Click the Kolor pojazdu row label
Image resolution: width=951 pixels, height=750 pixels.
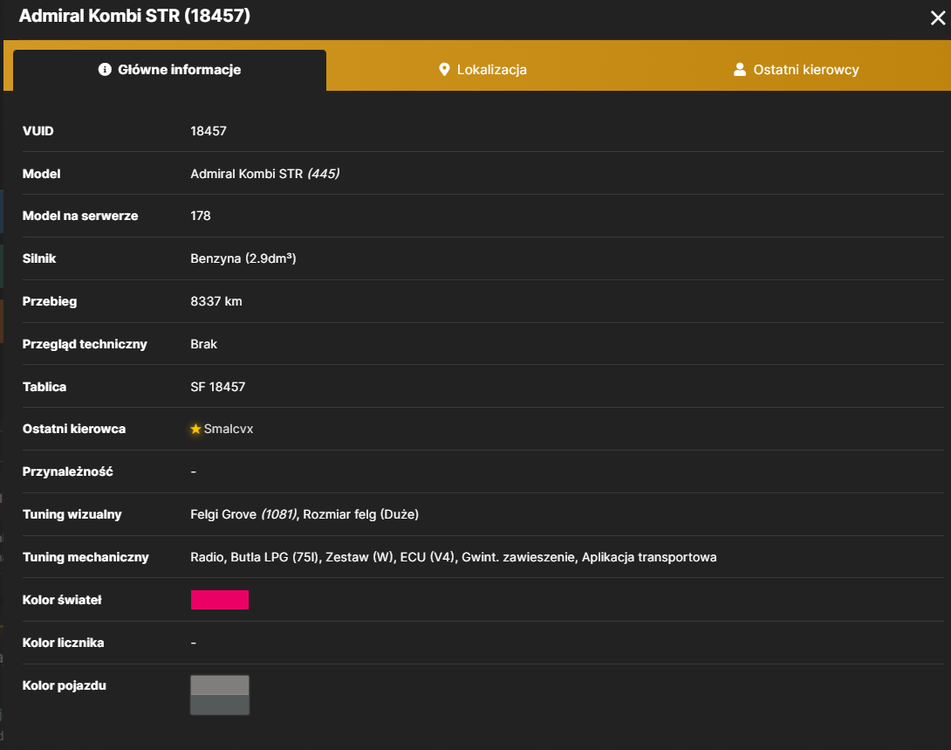pyautogui.click(x=64, y=686)
